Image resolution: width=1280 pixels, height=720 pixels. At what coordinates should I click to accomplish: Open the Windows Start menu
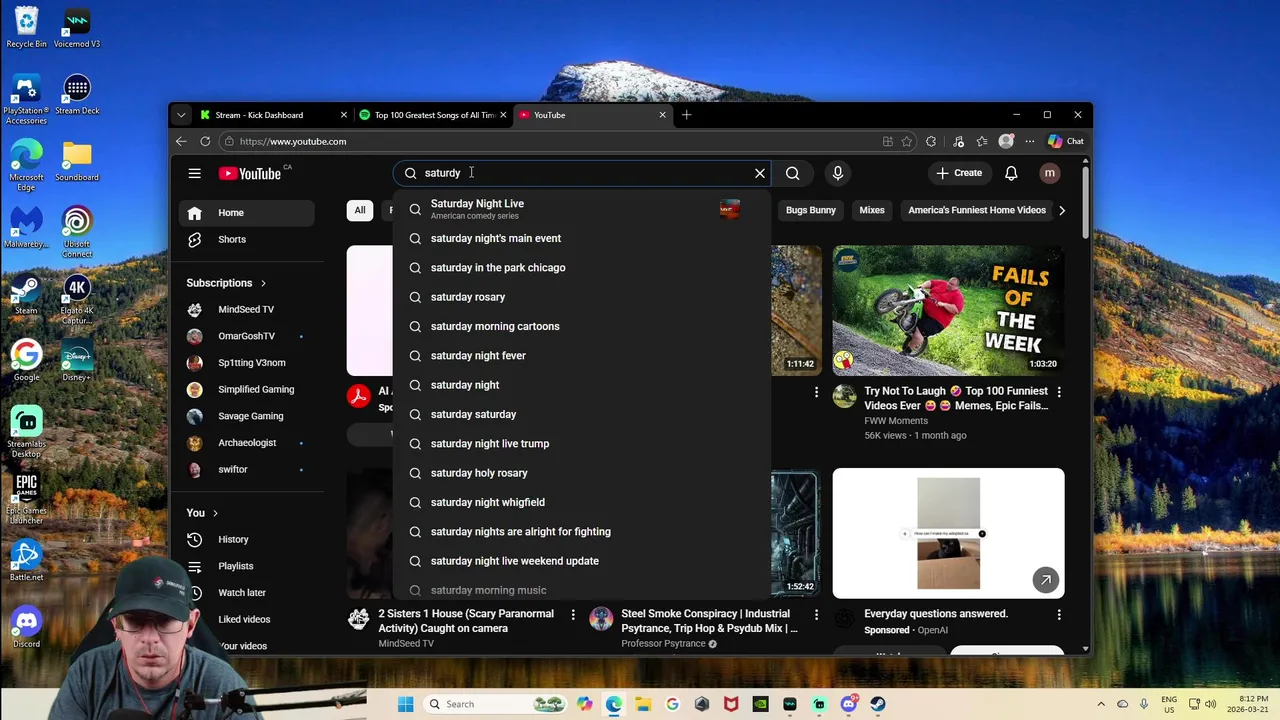[x=405, y=704]
